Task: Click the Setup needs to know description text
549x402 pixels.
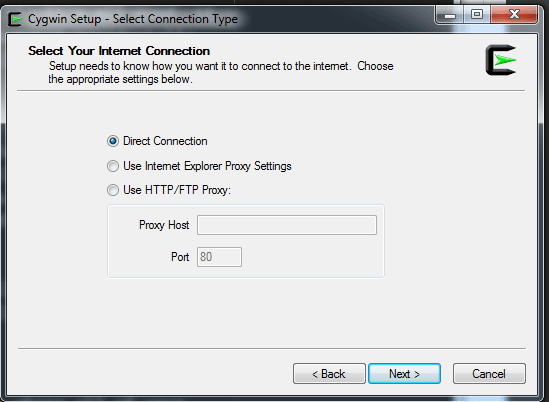Action: click(221, 72)
